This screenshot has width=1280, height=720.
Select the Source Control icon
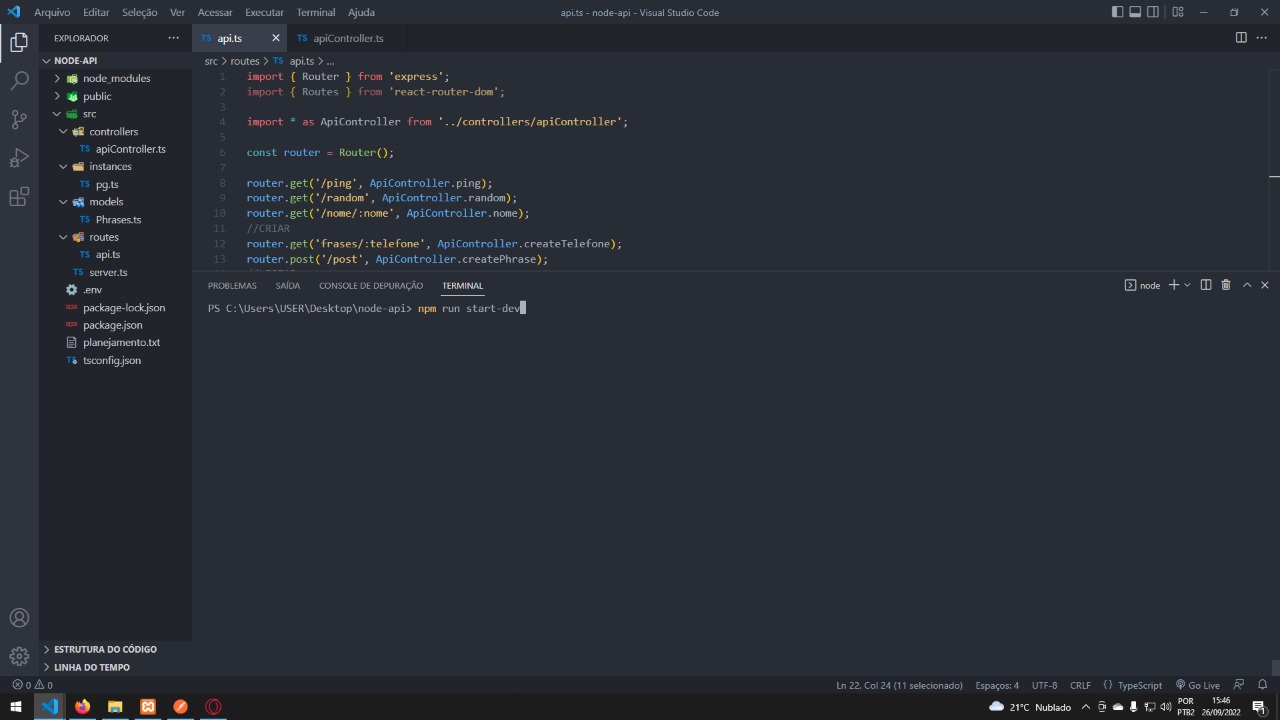19,119
